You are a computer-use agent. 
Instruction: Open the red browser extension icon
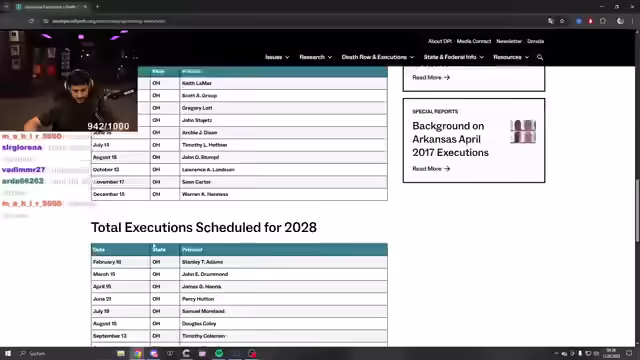[591, 21]
